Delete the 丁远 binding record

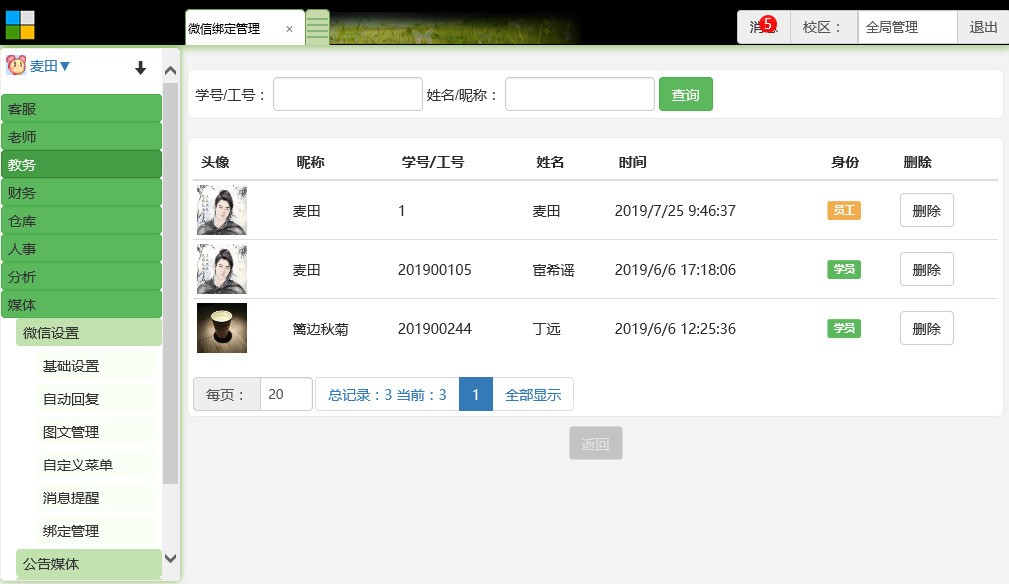926,328
